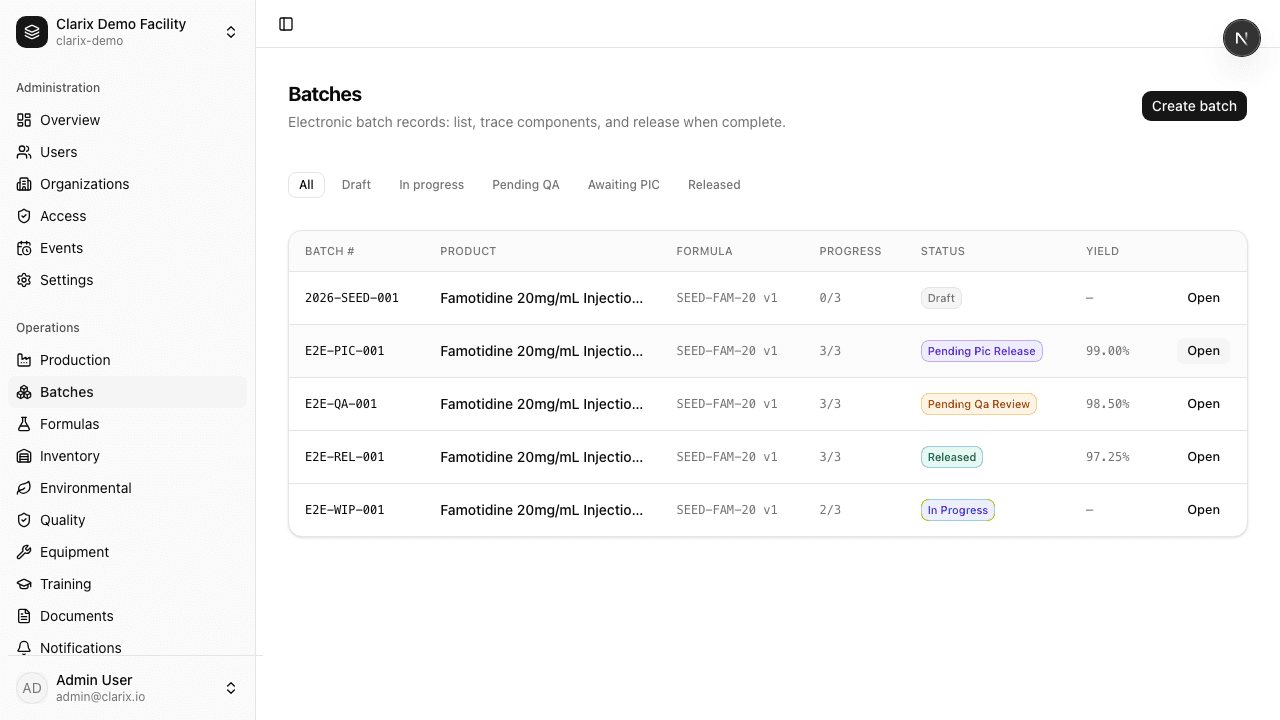Click batch number E2E-REL-001
1280x720 pixels.
coord(345,457)
